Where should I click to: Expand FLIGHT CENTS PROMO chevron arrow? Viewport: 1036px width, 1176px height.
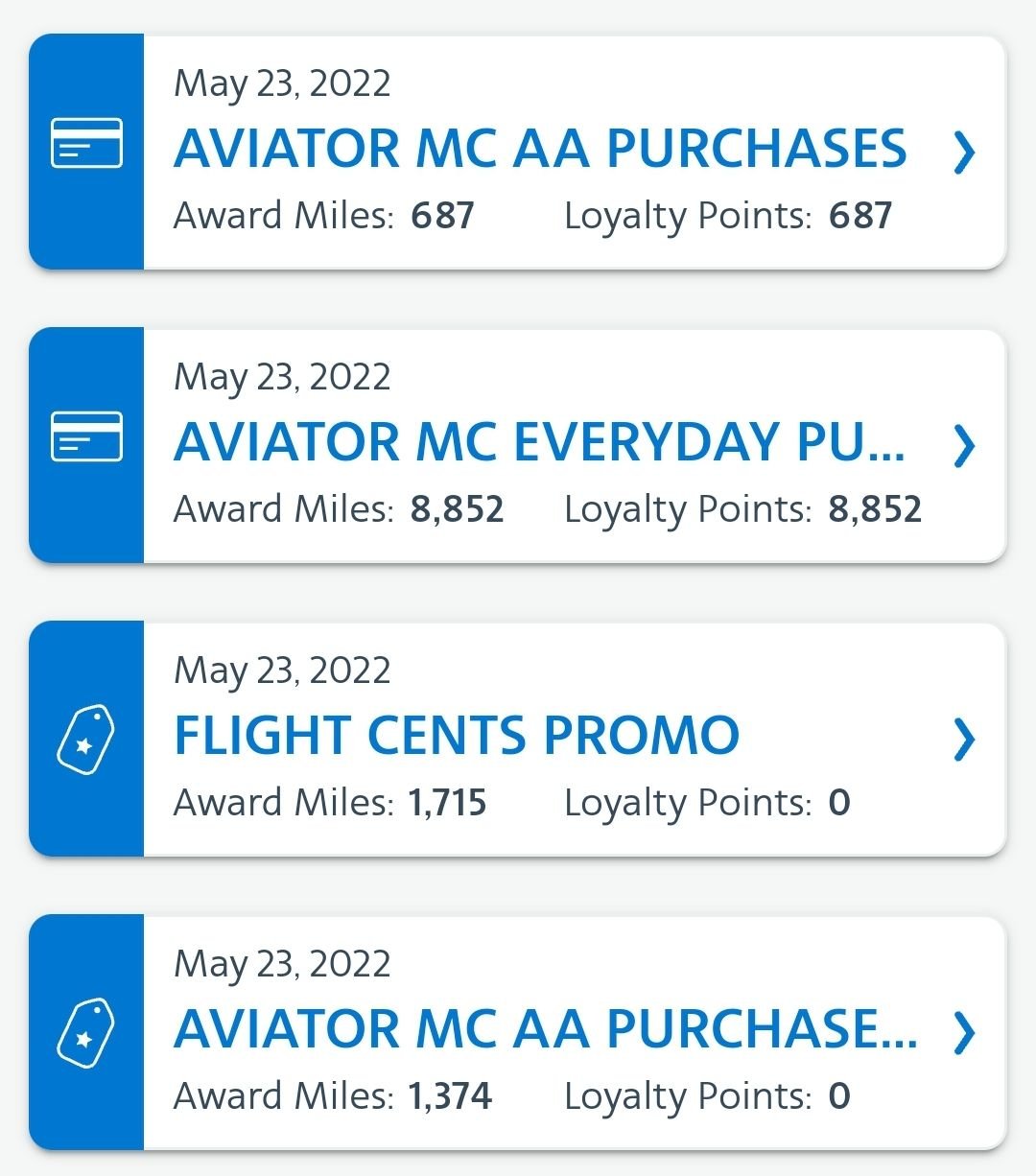(964, 739)
